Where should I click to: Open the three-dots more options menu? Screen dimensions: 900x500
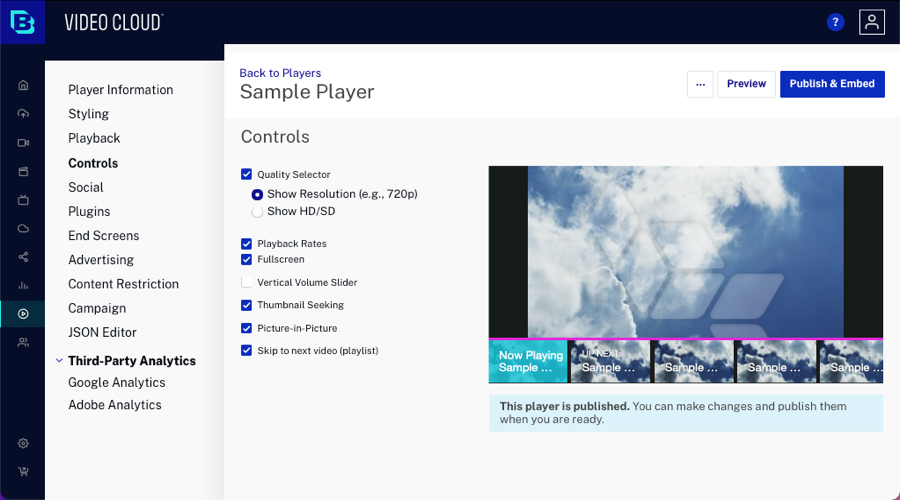click(700, 84)
